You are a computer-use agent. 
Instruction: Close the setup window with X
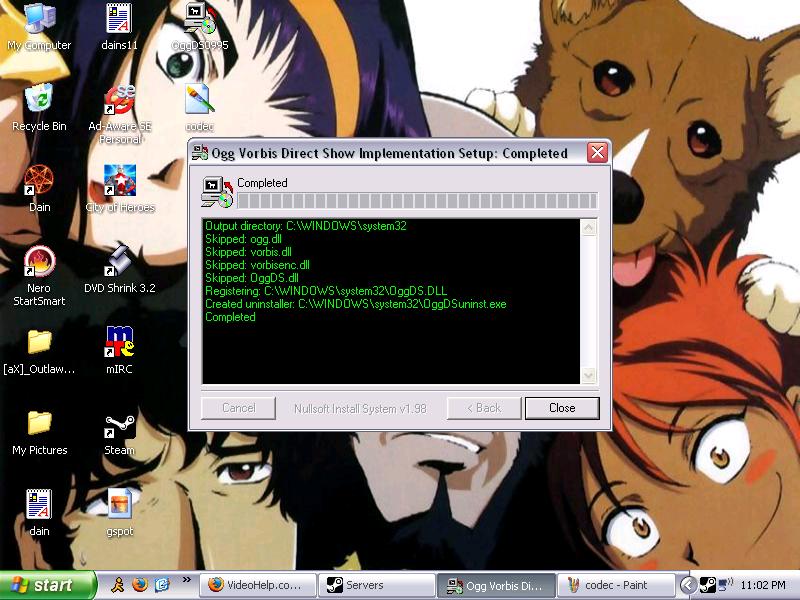click(x=597, y=153)
